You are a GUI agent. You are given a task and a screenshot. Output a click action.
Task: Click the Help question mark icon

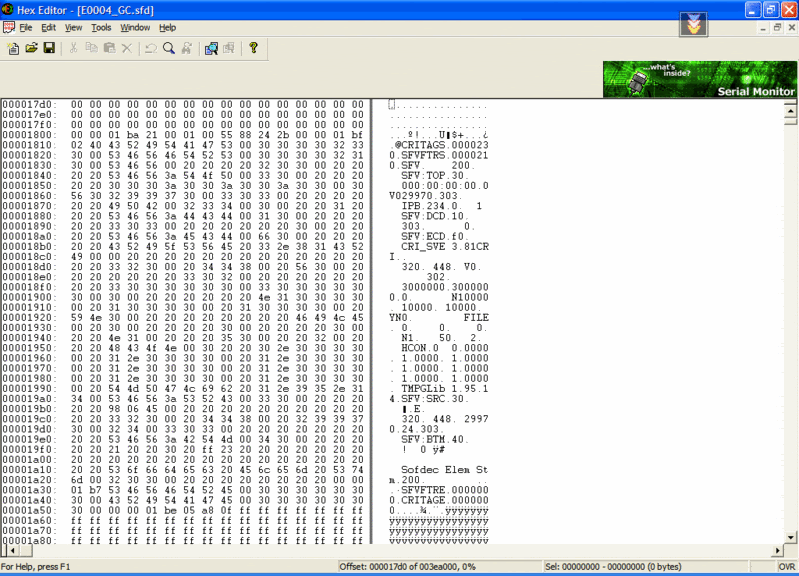(x=253, y=48)
